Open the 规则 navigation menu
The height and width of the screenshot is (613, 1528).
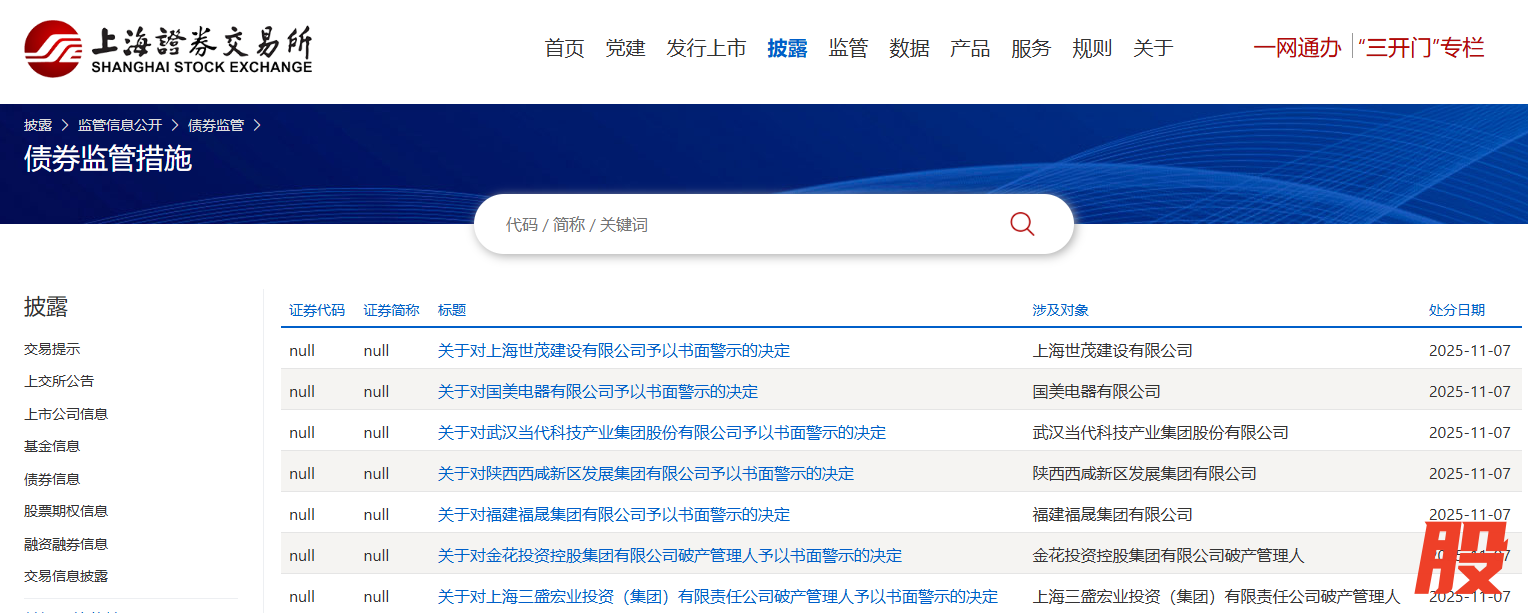[1092, 48]
